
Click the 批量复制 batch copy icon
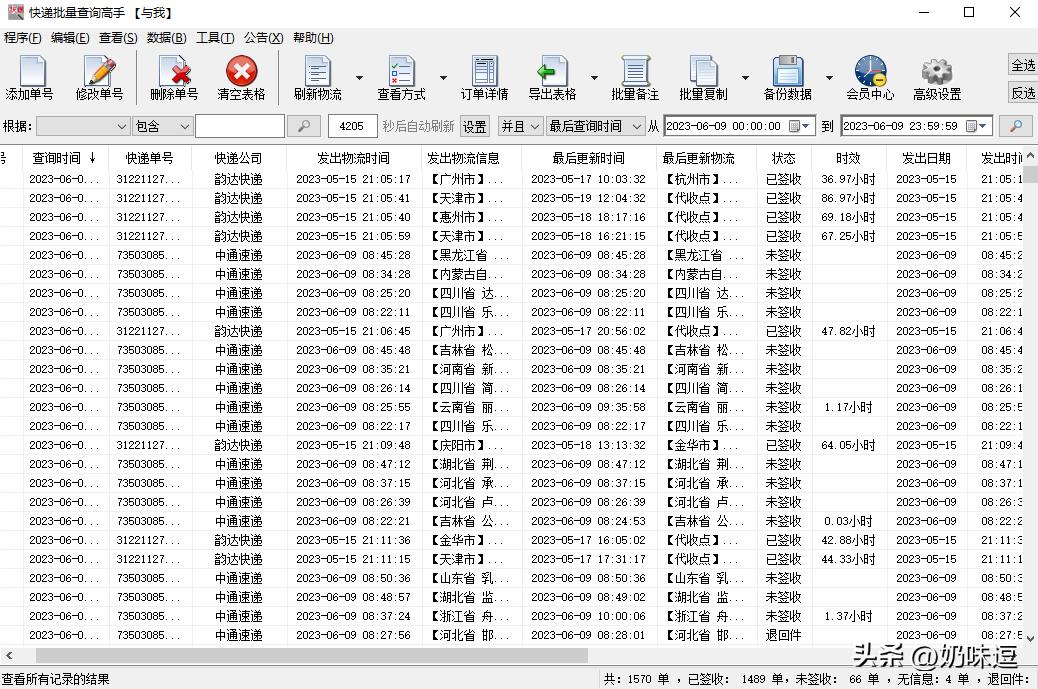pyautogui.click(x=703, y=78)
